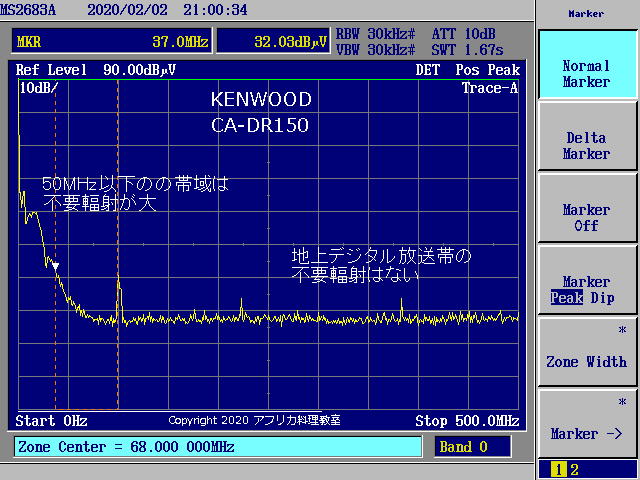Click the Start 0Hz label
Image resolution: width=640 pixels, height=480 pixels.
[51, 420]
